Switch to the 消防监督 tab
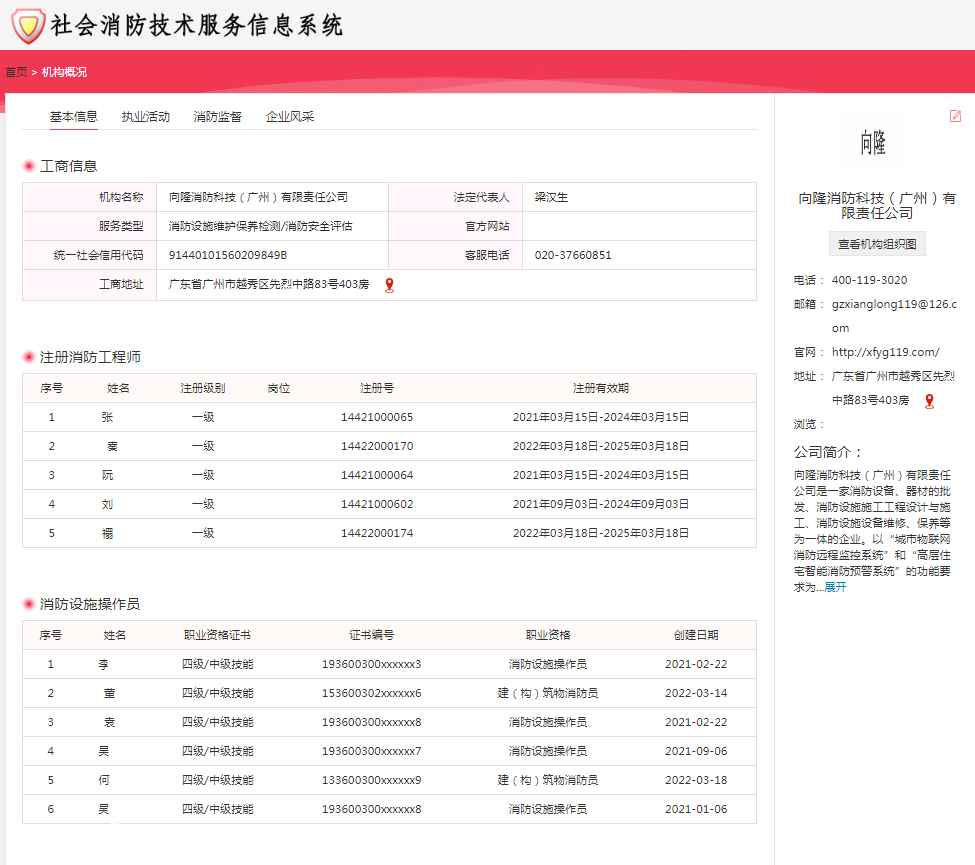The height and width of the screenshot is (865, 975). pyautogui.click(x=218, y=117)
